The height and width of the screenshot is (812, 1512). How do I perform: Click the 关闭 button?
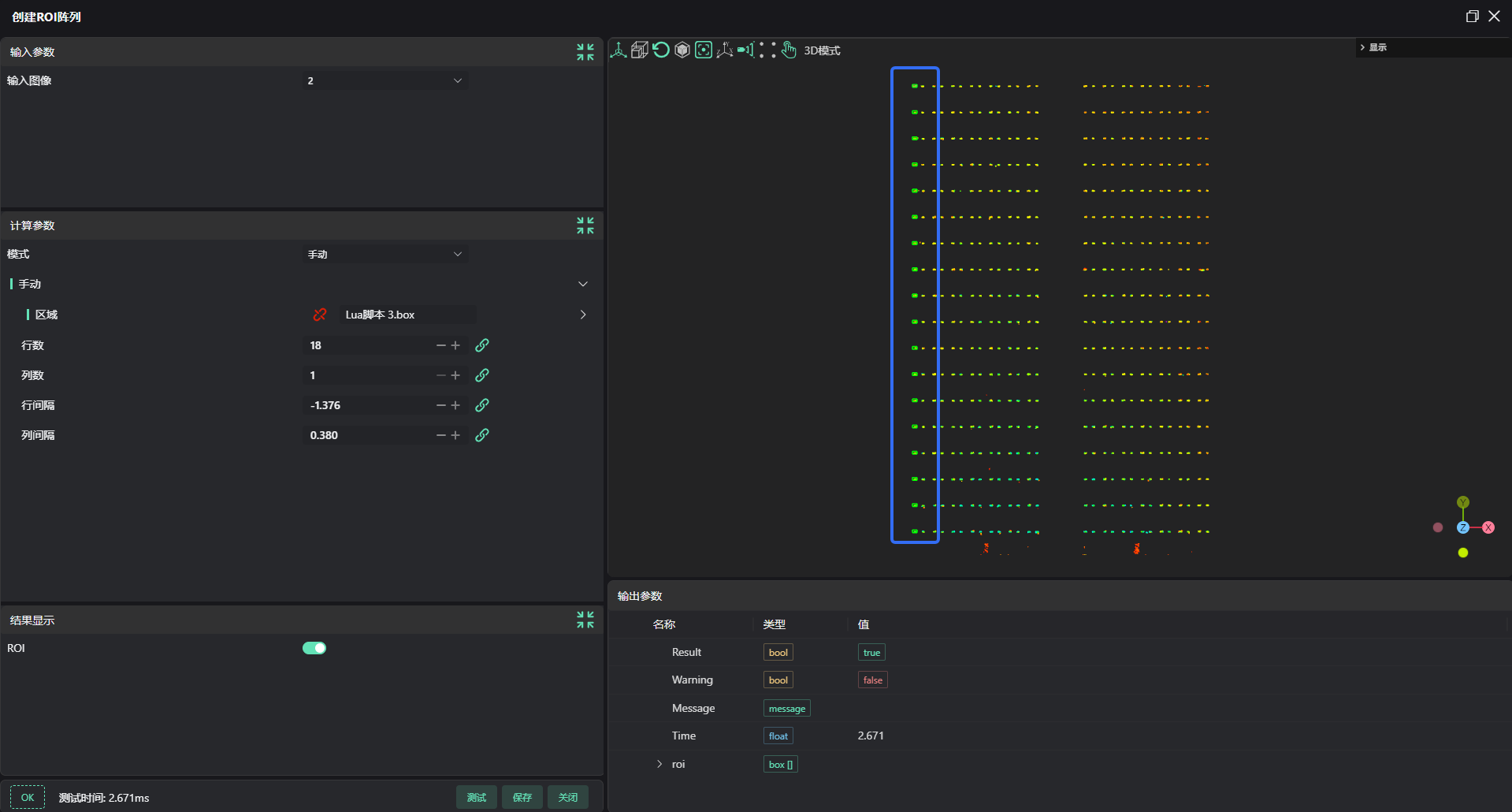point(568,797)
